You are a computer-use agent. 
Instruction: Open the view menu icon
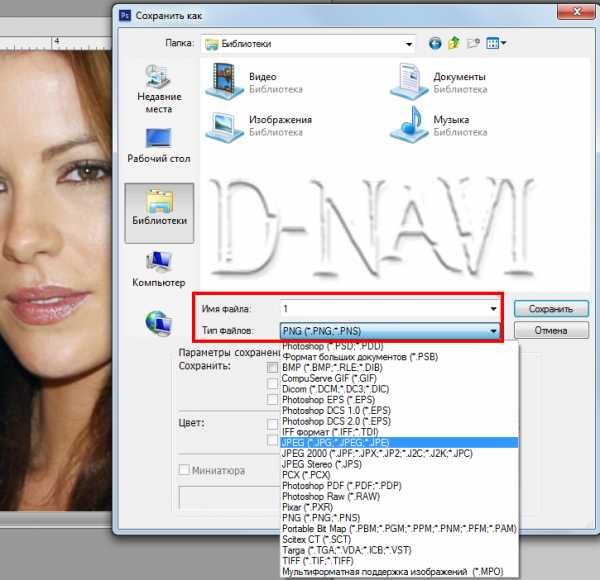click(x=496, y=43)
